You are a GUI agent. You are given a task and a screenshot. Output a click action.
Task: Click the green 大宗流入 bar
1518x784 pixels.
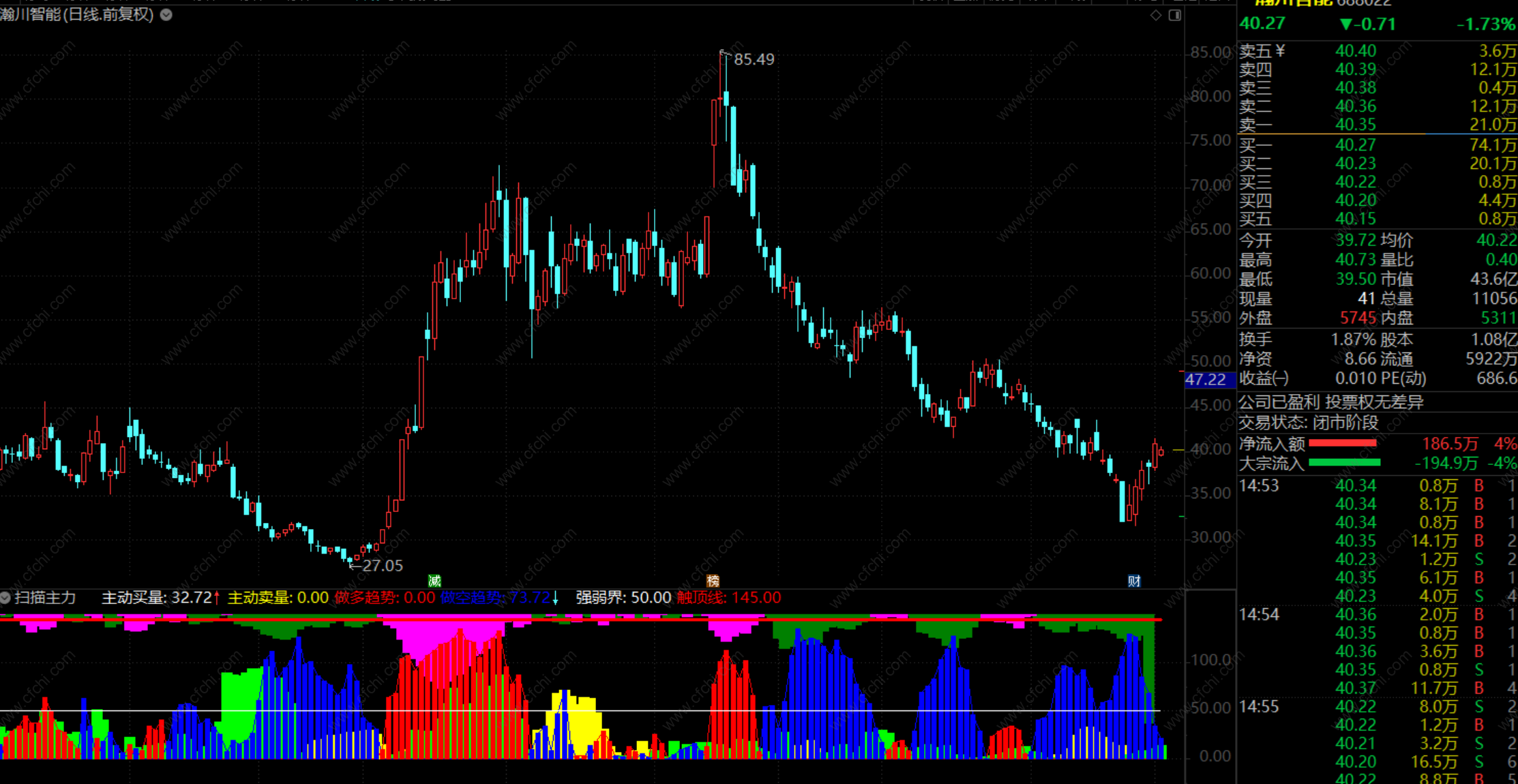[1344, 463]
